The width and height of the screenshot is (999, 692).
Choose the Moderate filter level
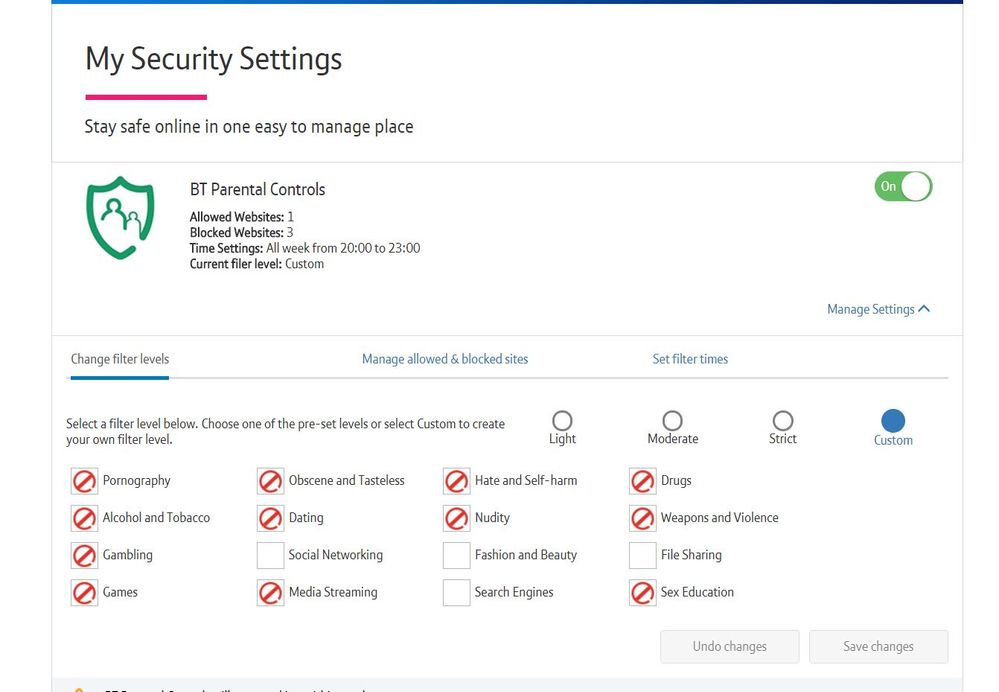click(672, 421)
